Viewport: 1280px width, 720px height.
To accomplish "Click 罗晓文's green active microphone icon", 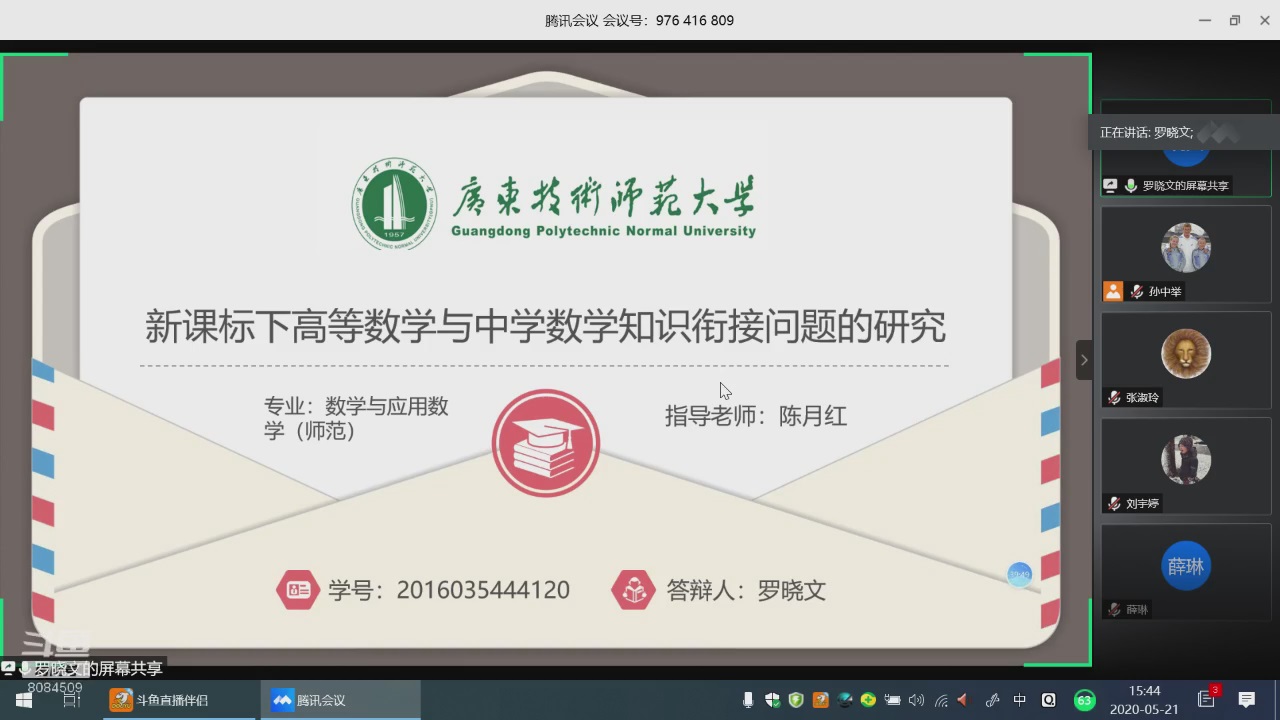I will click(x=1131, y=186).
